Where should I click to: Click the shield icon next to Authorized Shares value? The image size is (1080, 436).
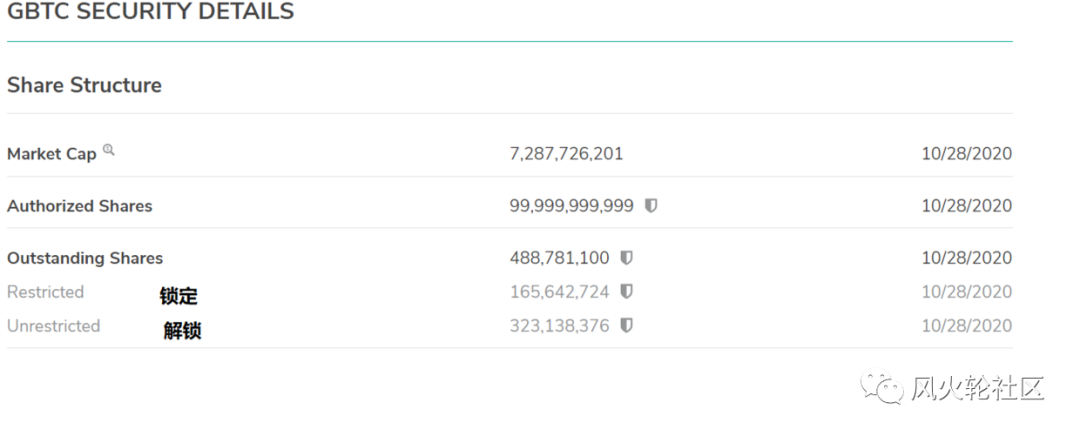(651, 205)
